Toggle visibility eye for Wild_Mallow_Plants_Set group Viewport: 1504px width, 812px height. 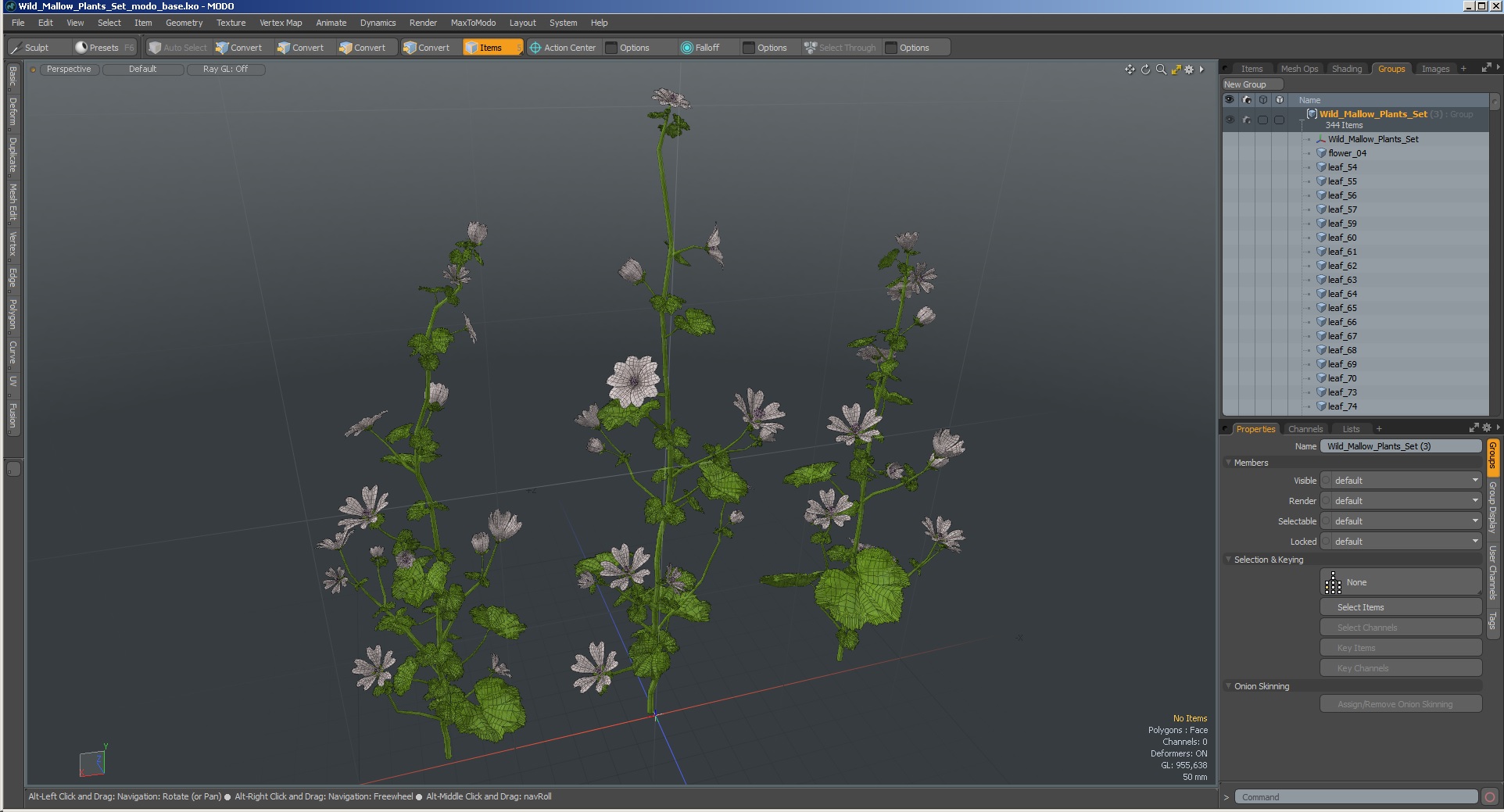(x=1230, y=120)
